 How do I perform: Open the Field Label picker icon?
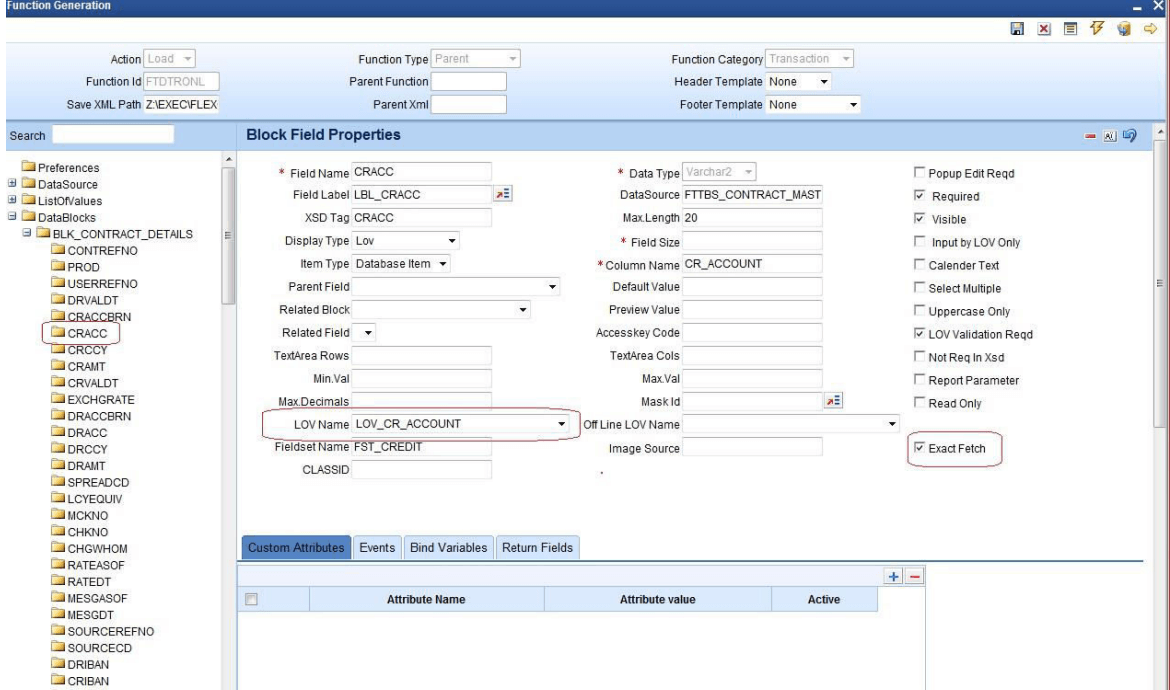click(503, 194)
